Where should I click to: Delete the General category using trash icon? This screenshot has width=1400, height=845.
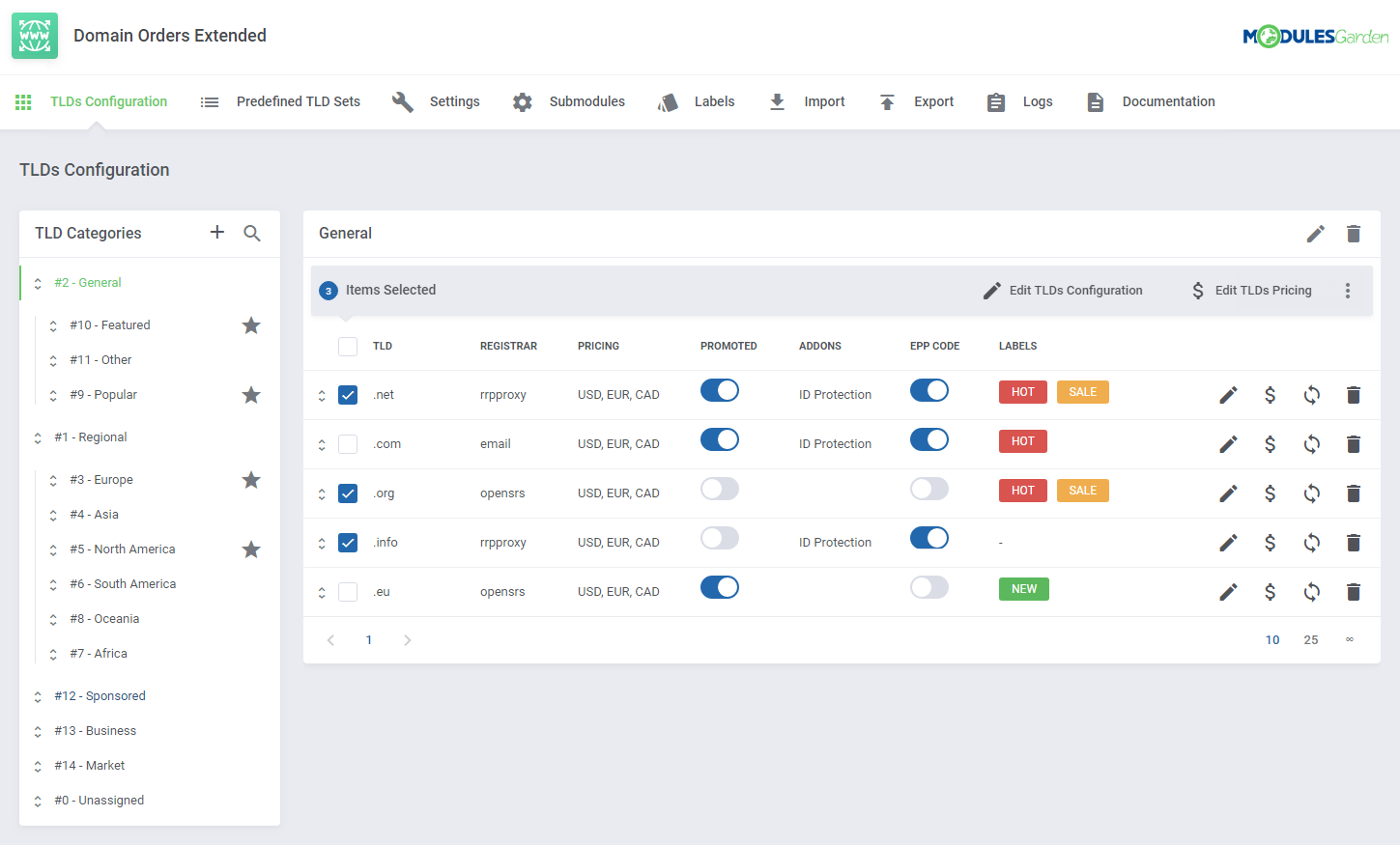click(x=1353, y=234)
